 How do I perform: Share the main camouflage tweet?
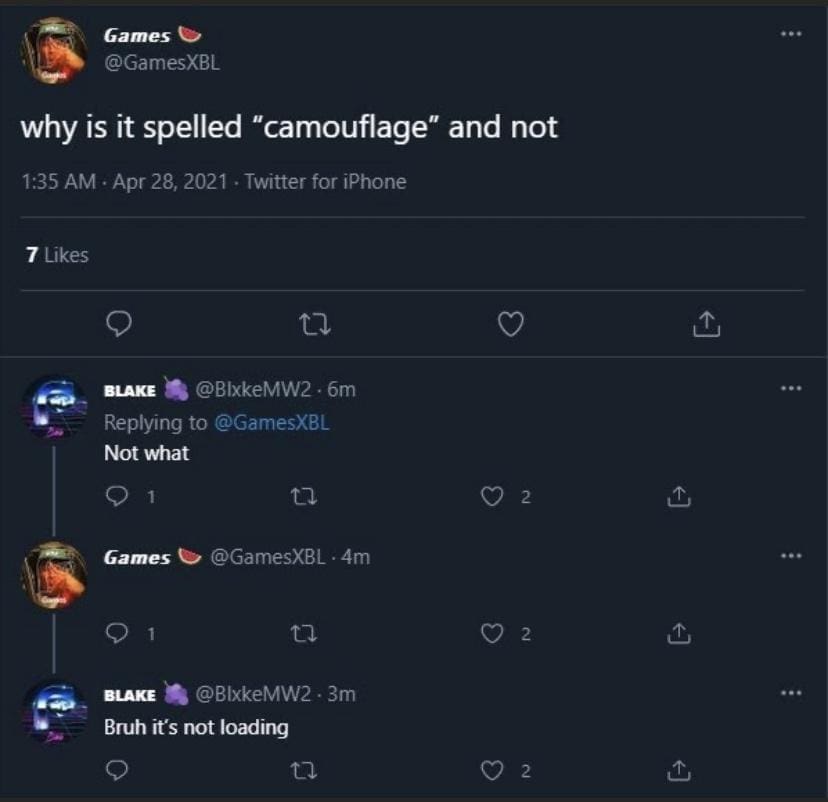(x=706, y=324)
